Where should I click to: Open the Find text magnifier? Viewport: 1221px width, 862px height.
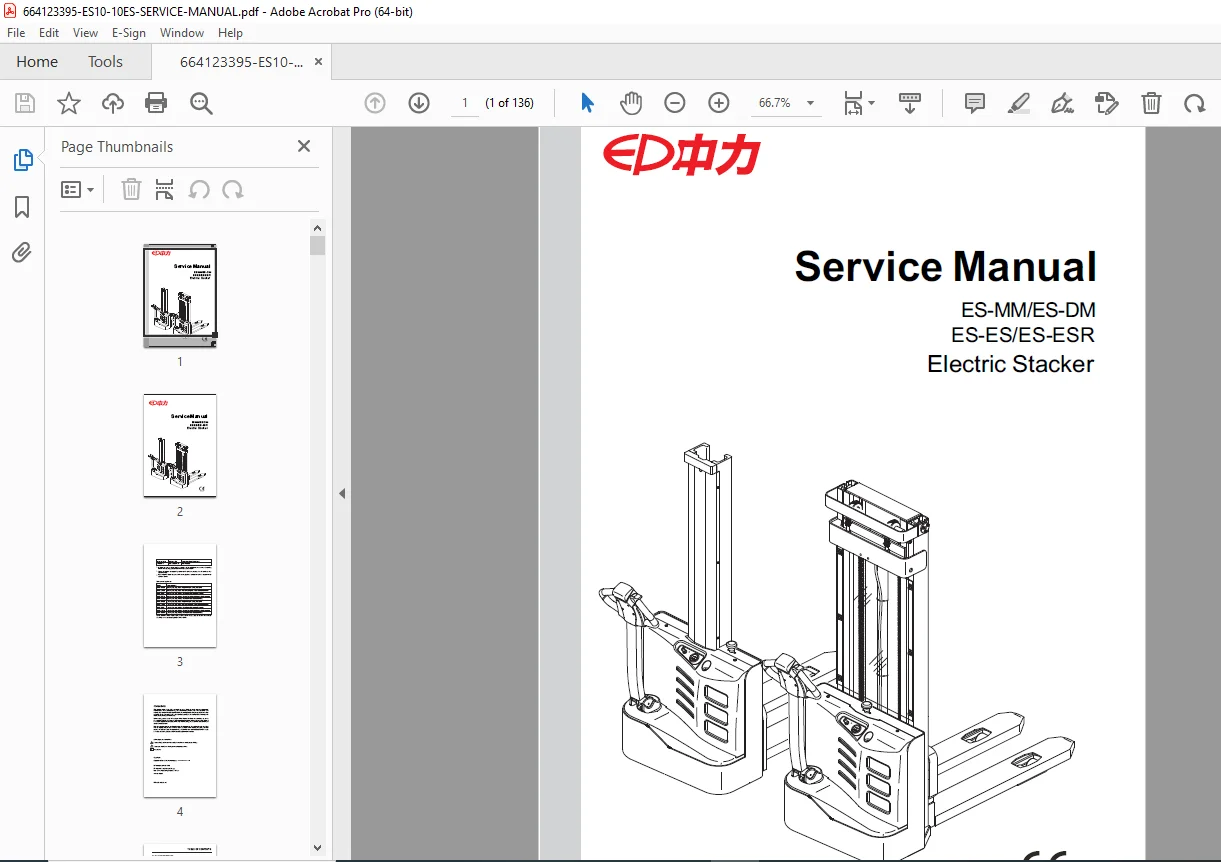point(201,103)
